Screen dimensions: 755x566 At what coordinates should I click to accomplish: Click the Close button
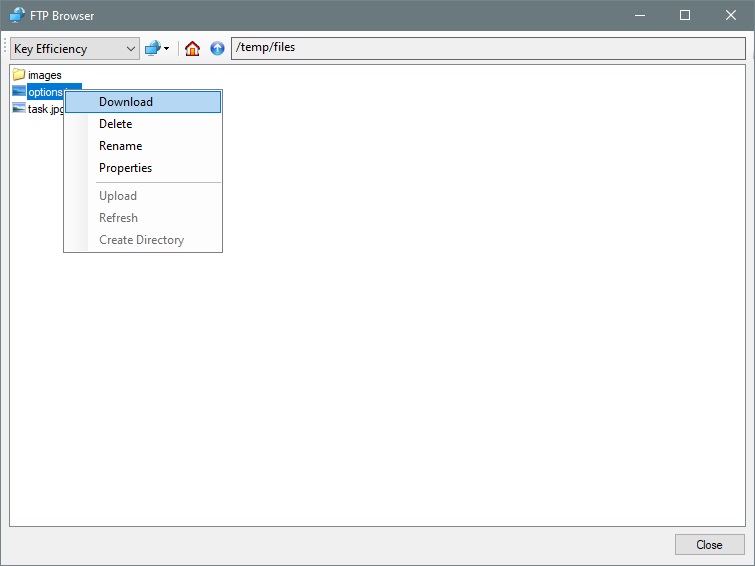(709, 545)
